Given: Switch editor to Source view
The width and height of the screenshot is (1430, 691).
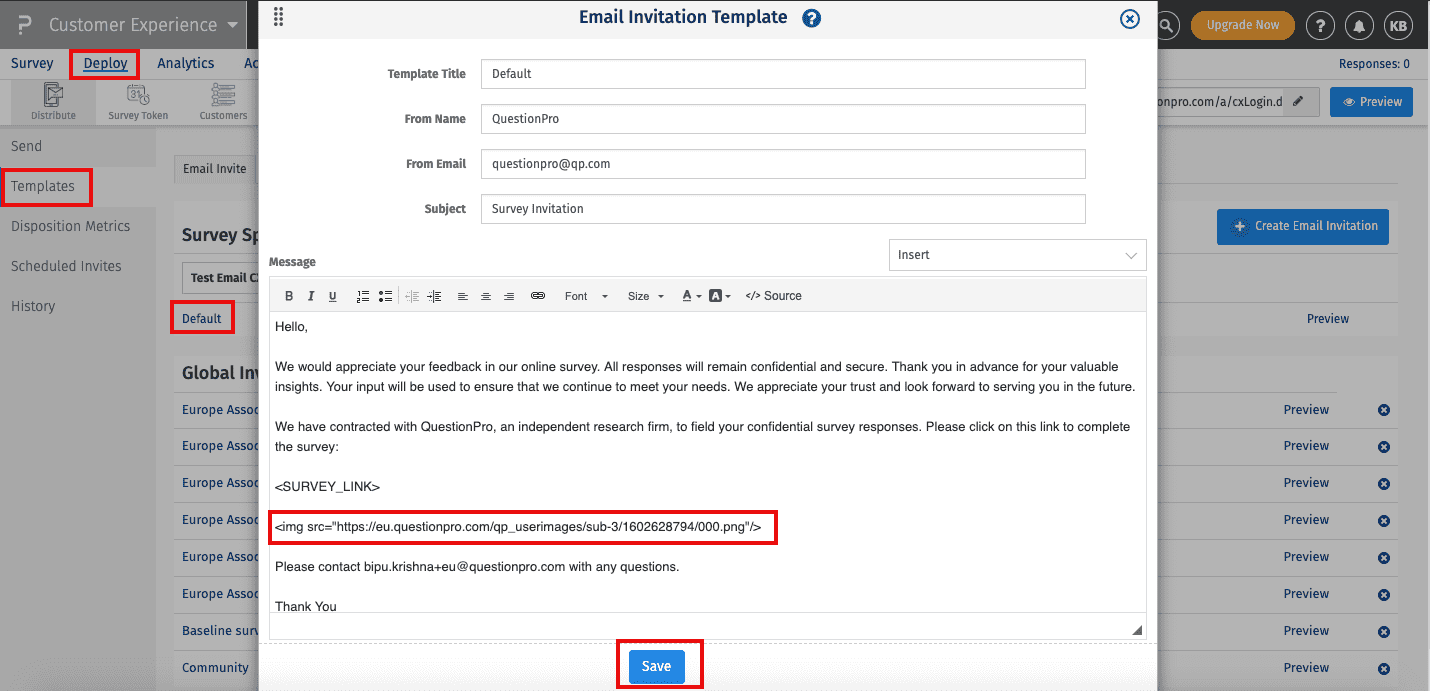Looking at the screenshot, I should coord(774,296).
